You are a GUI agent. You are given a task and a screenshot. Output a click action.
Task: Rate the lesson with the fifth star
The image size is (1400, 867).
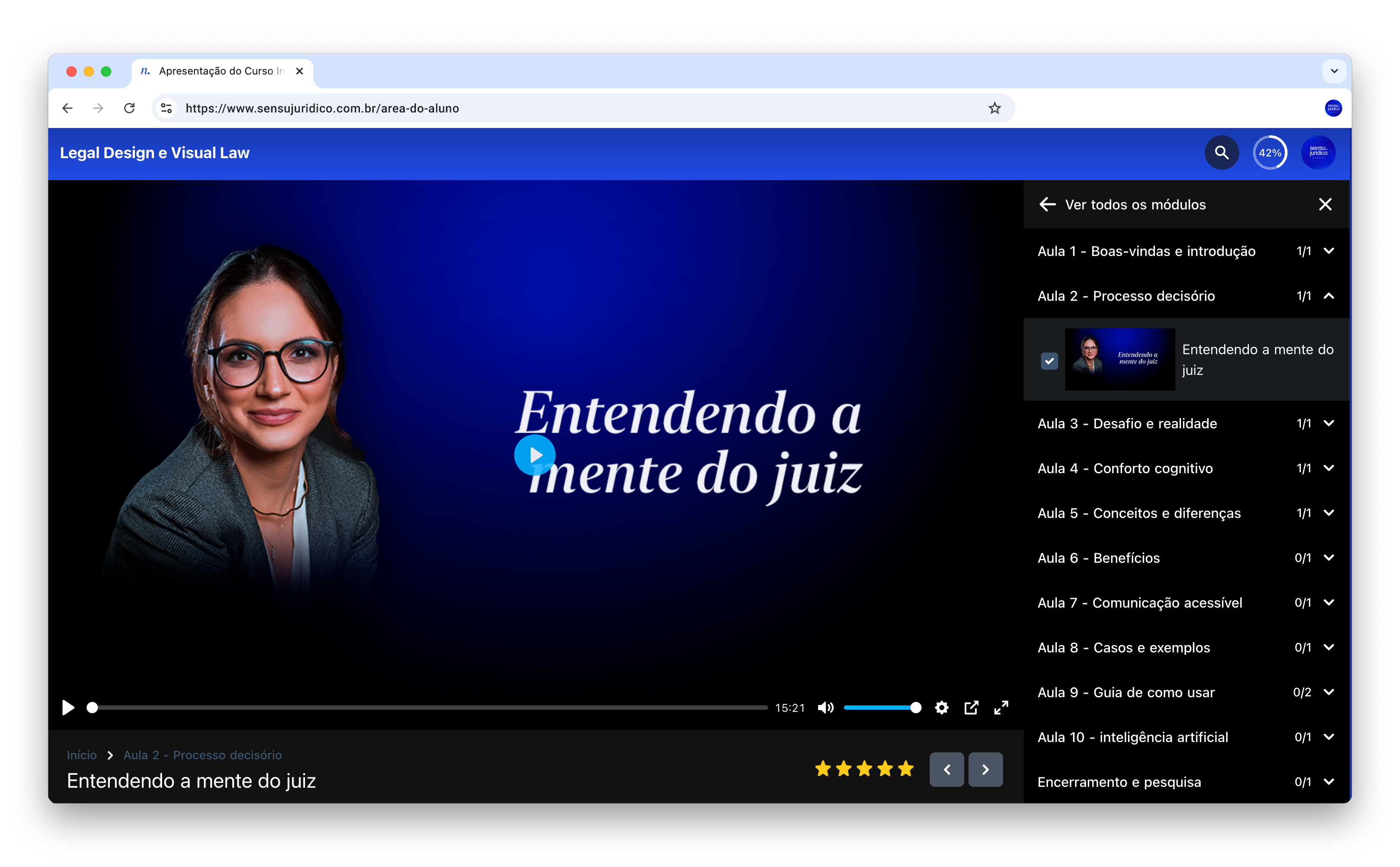905,768
